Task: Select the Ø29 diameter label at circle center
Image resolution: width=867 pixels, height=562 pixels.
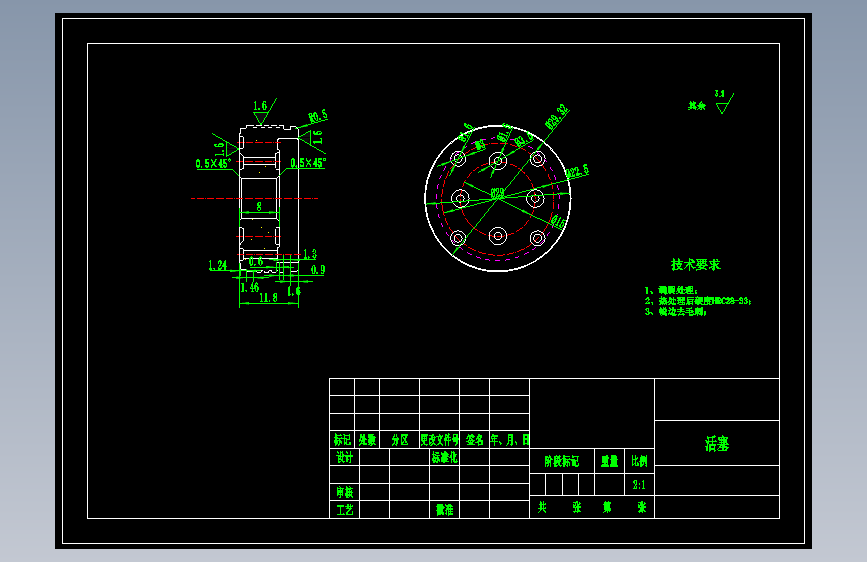Action: click(497, 193)
